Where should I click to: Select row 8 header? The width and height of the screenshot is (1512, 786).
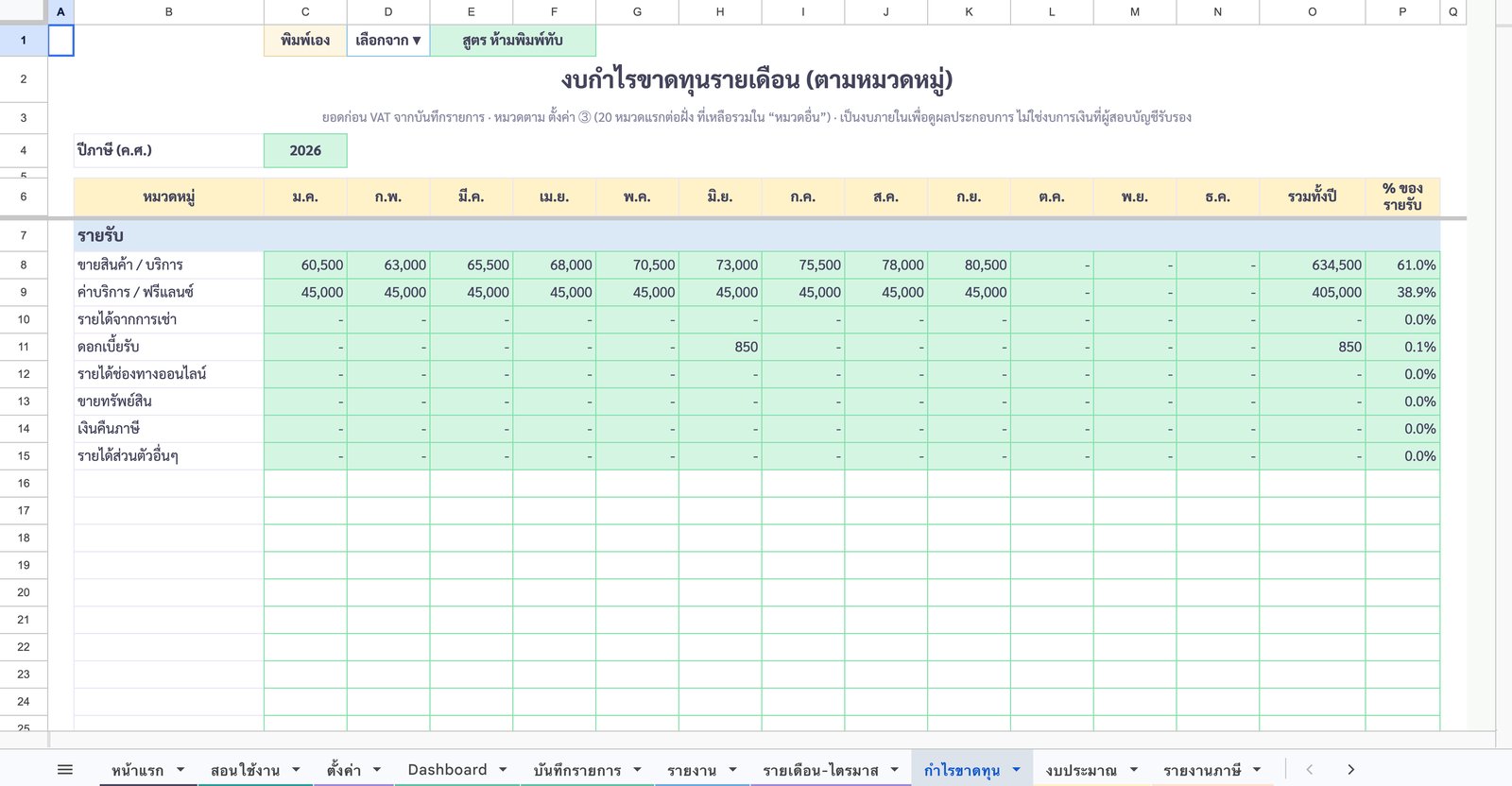24,265
